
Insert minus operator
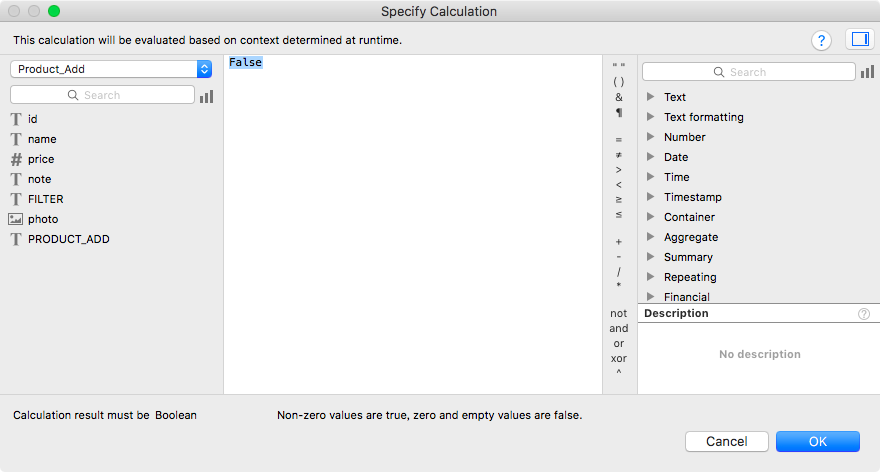[x=618, y=257]
